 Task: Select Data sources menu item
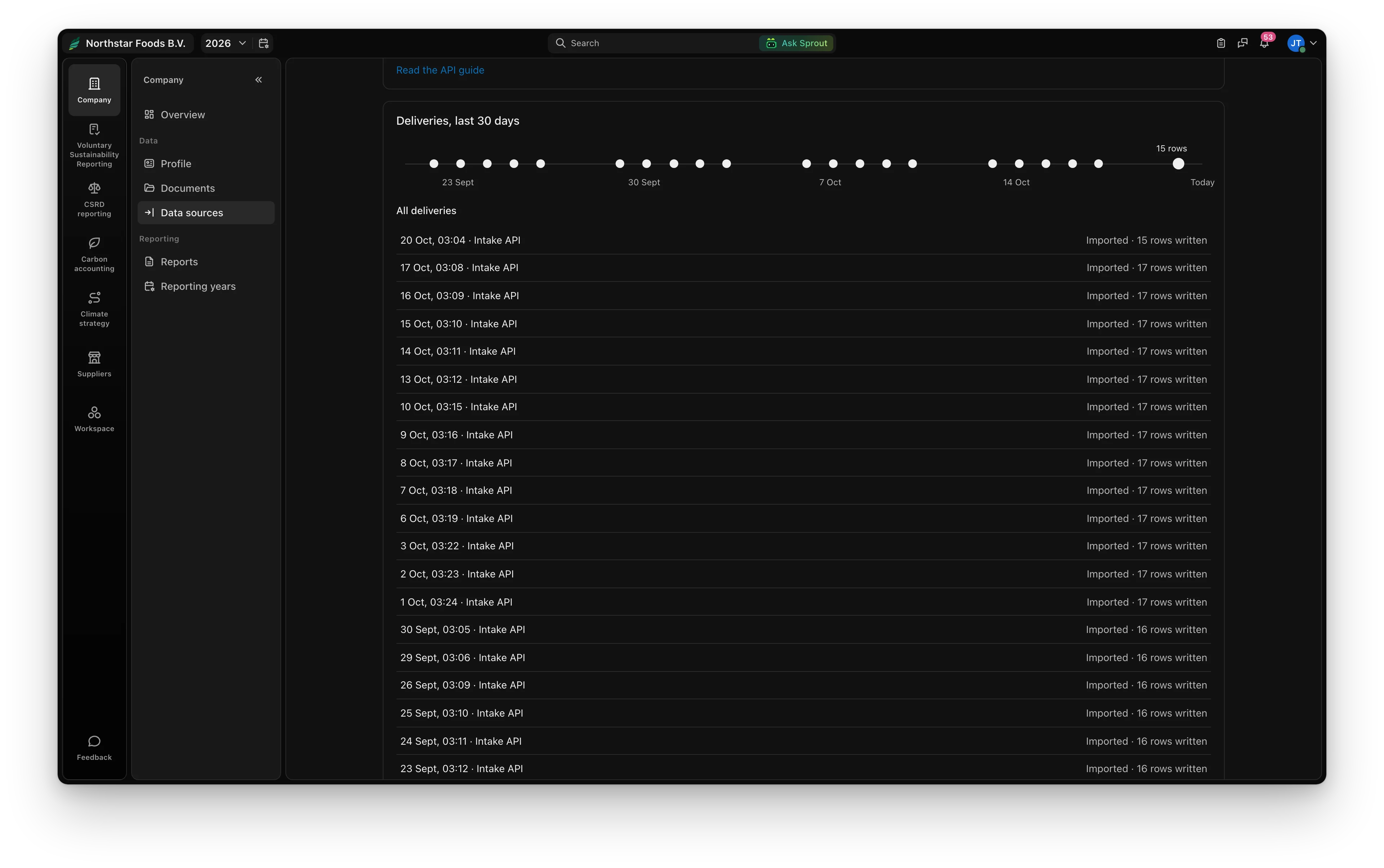(206, 213)
